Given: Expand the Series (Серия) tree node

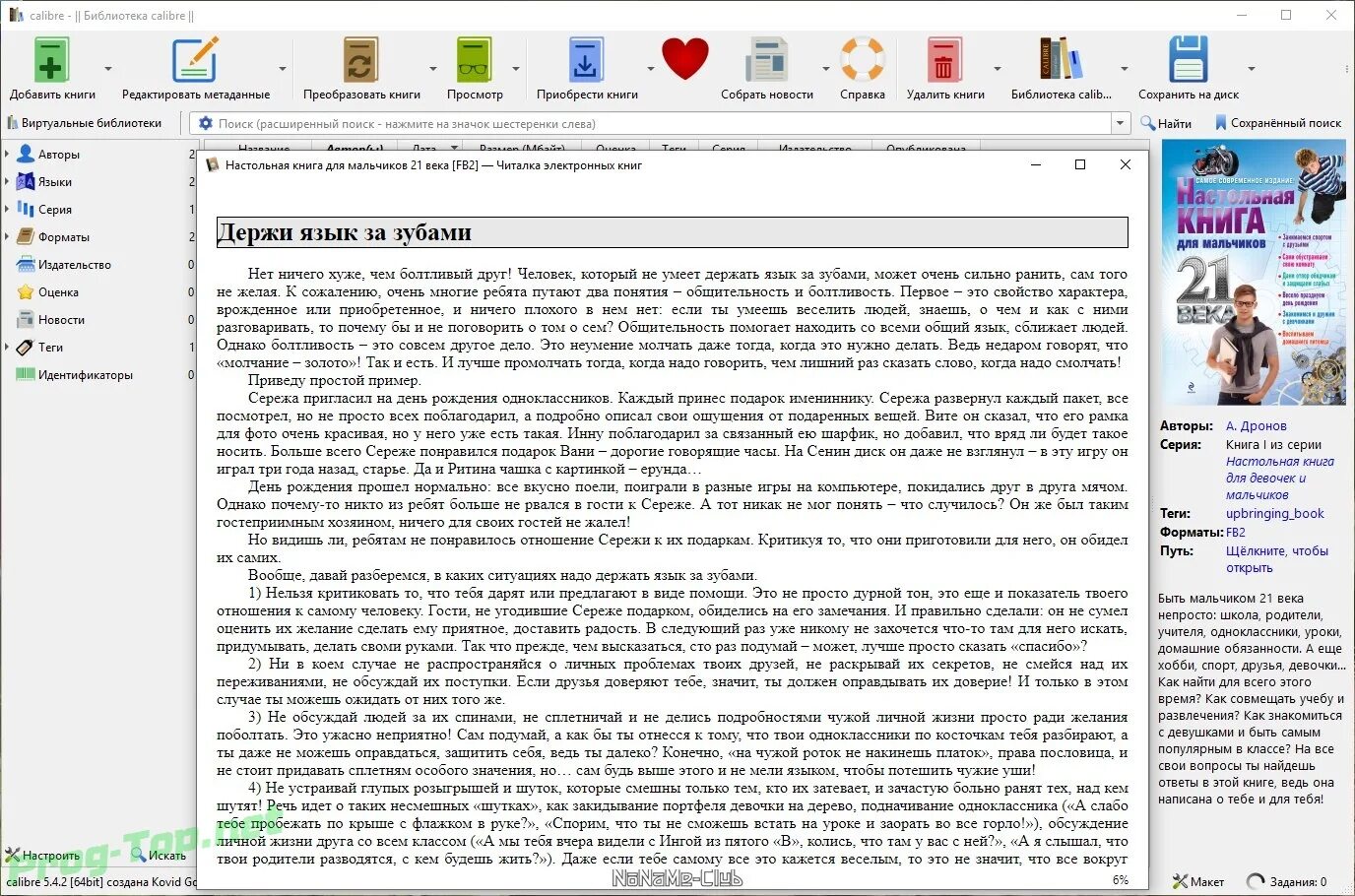Looking at the screenshot, I should (7, 209).
